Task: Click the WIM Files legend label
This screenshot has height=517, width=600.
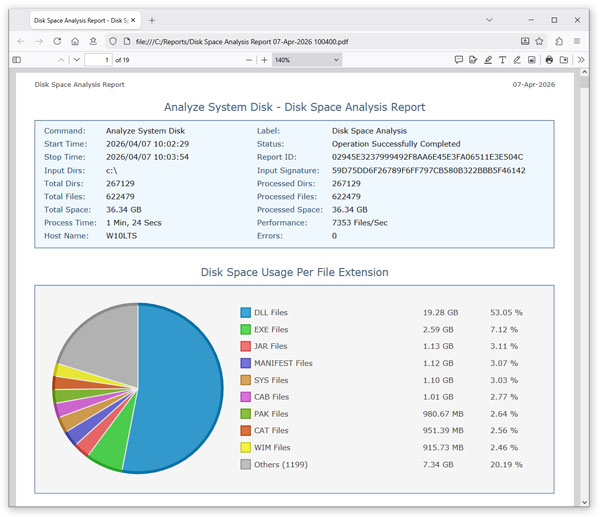Action: click(272, 447)
